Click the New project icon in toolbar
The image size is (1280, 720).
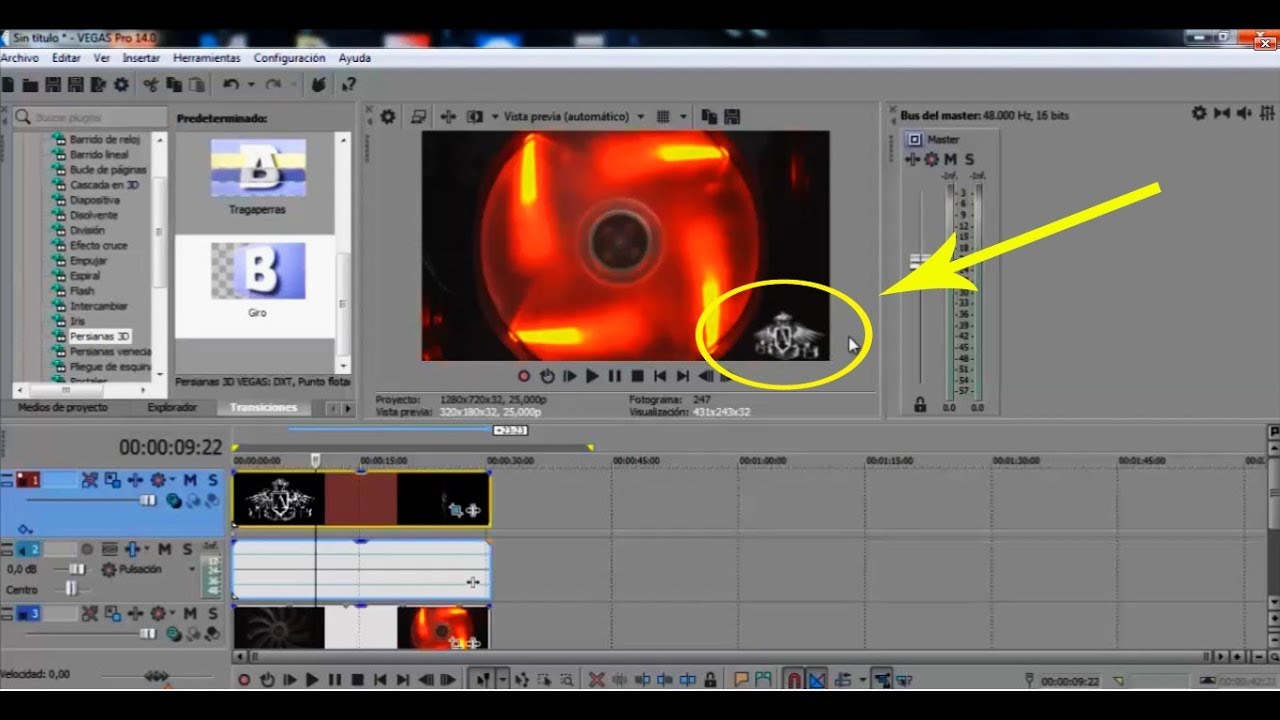[8, 85]
